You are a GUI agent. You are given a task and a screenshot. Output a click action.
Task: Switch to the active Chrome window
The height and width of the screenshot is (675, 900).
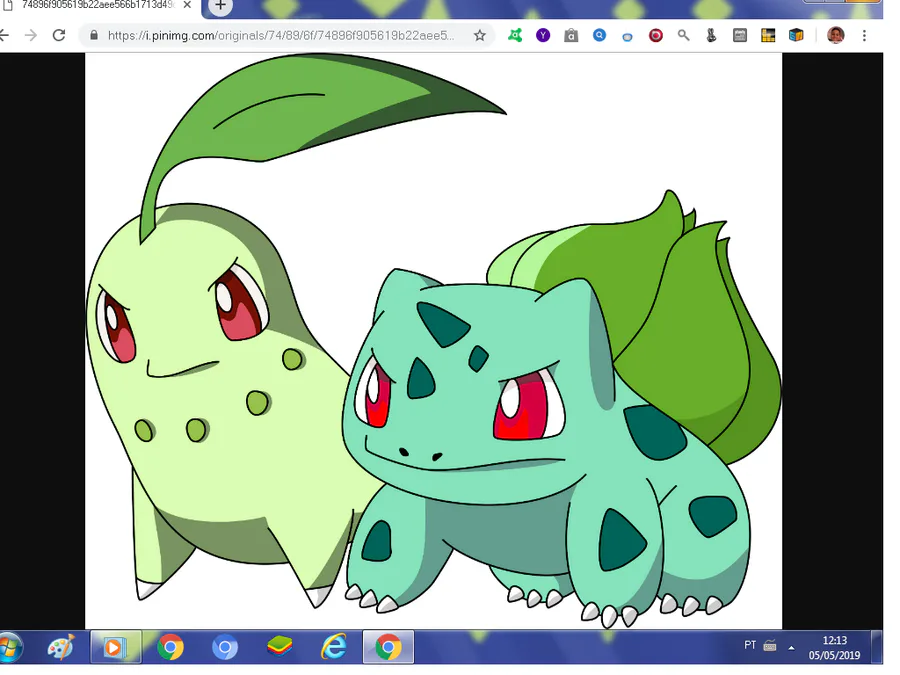point(389,647)
